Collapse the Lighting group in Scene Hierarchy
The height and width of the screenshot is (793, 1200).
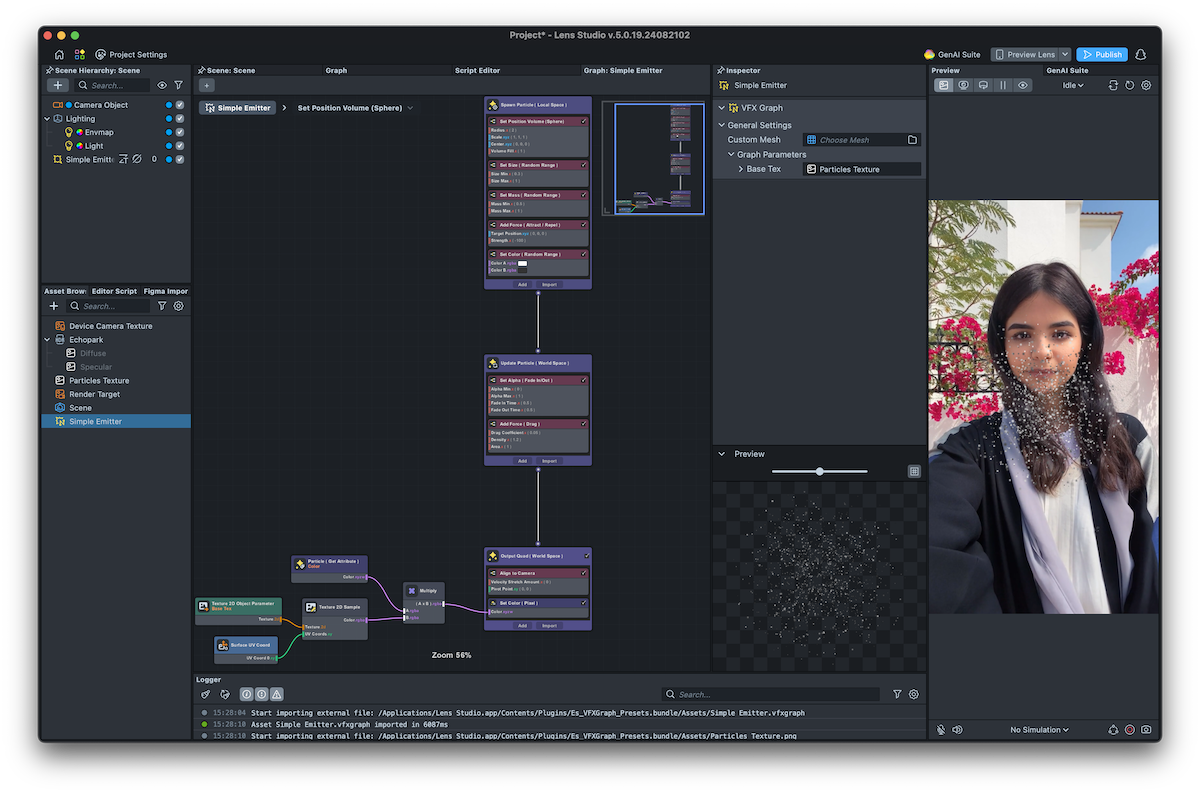[x=47, y=119]
